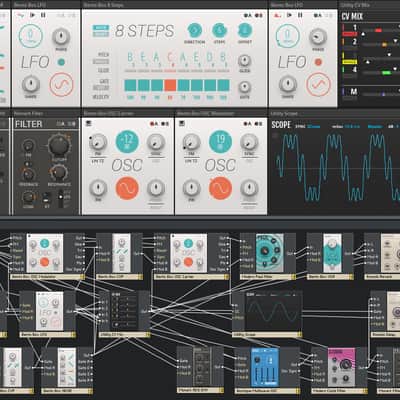This screenshot has height=400, width=400.
Task: Click the teal sync dot in the LFO before 8 STEPS
Action: coord(61,62)
